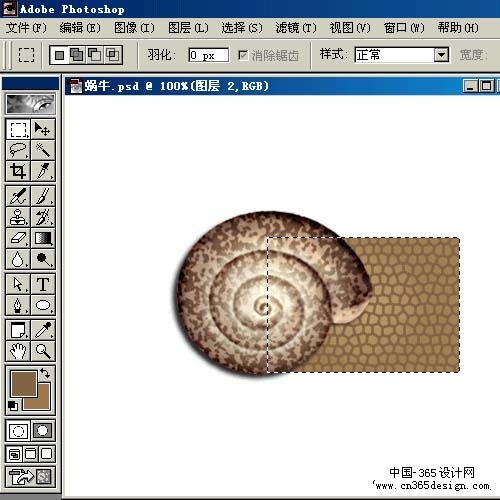The width and height of the screenshot is (500, 500).
Task: Expand the 样式 style dropdown
Action: tap(441, 55)
